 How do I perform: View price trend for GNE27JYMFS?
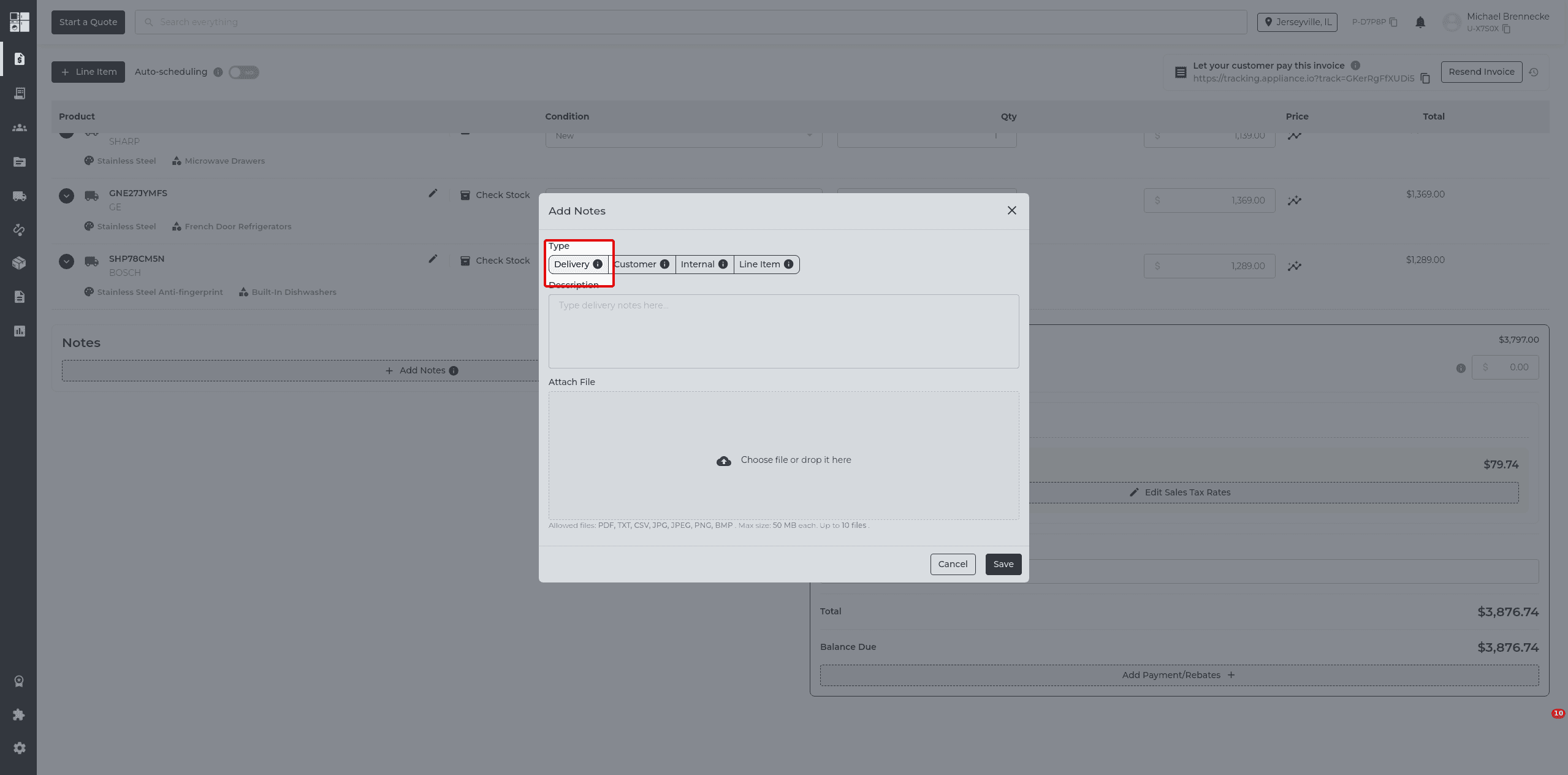1294,200
